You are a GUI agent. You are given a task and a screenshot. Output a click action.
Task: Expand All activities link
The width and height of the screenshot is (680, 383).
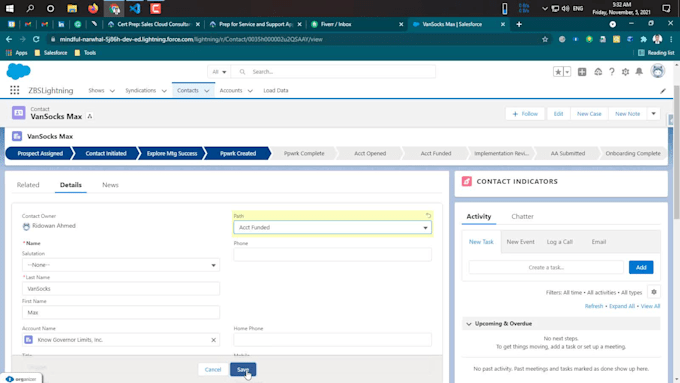(x=621, y=306)
